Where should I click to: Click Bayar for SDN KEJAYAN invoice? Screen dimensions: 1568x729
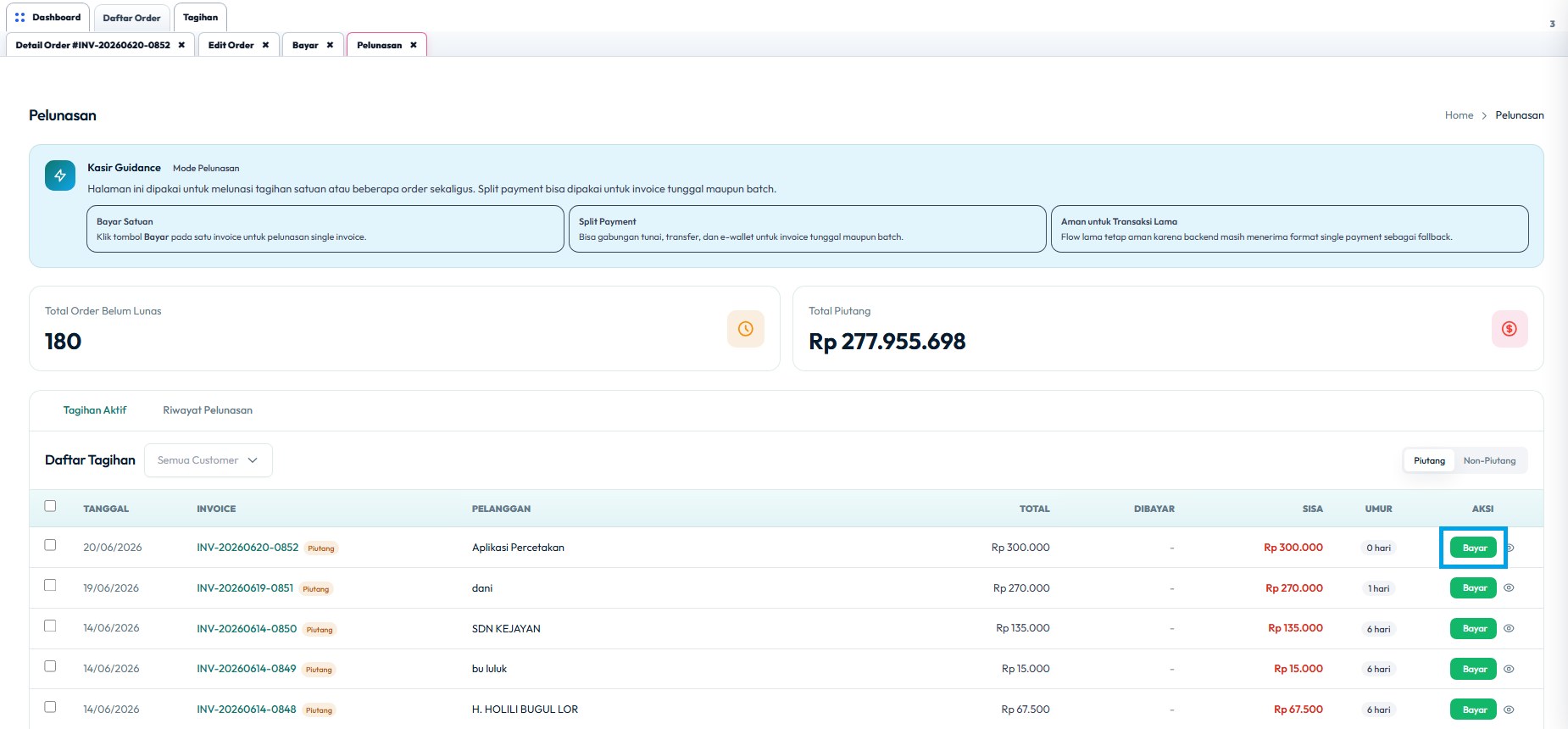click(x=1474, y=628)
